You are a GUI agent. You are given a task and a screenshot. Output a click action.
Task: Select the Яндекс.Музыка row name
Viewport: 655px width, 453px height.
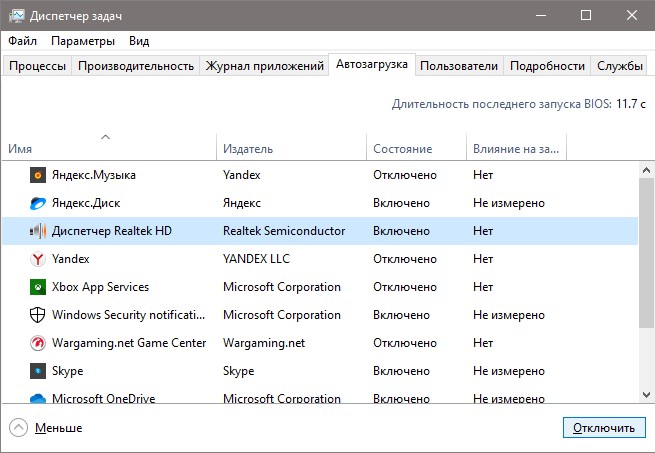coord(94,175)
